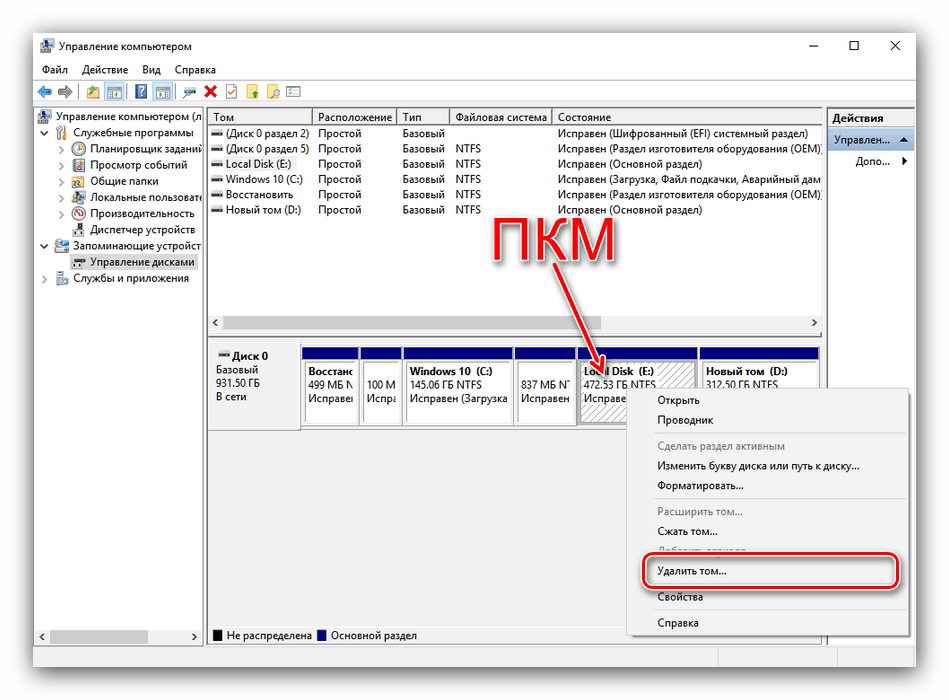Click the folder with green arrow icon
Screen dimensions: 949x700
coord(252,91)
